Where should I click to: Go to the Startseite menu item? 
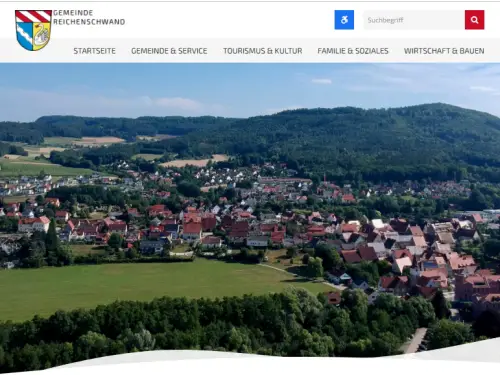click(94, 51)
